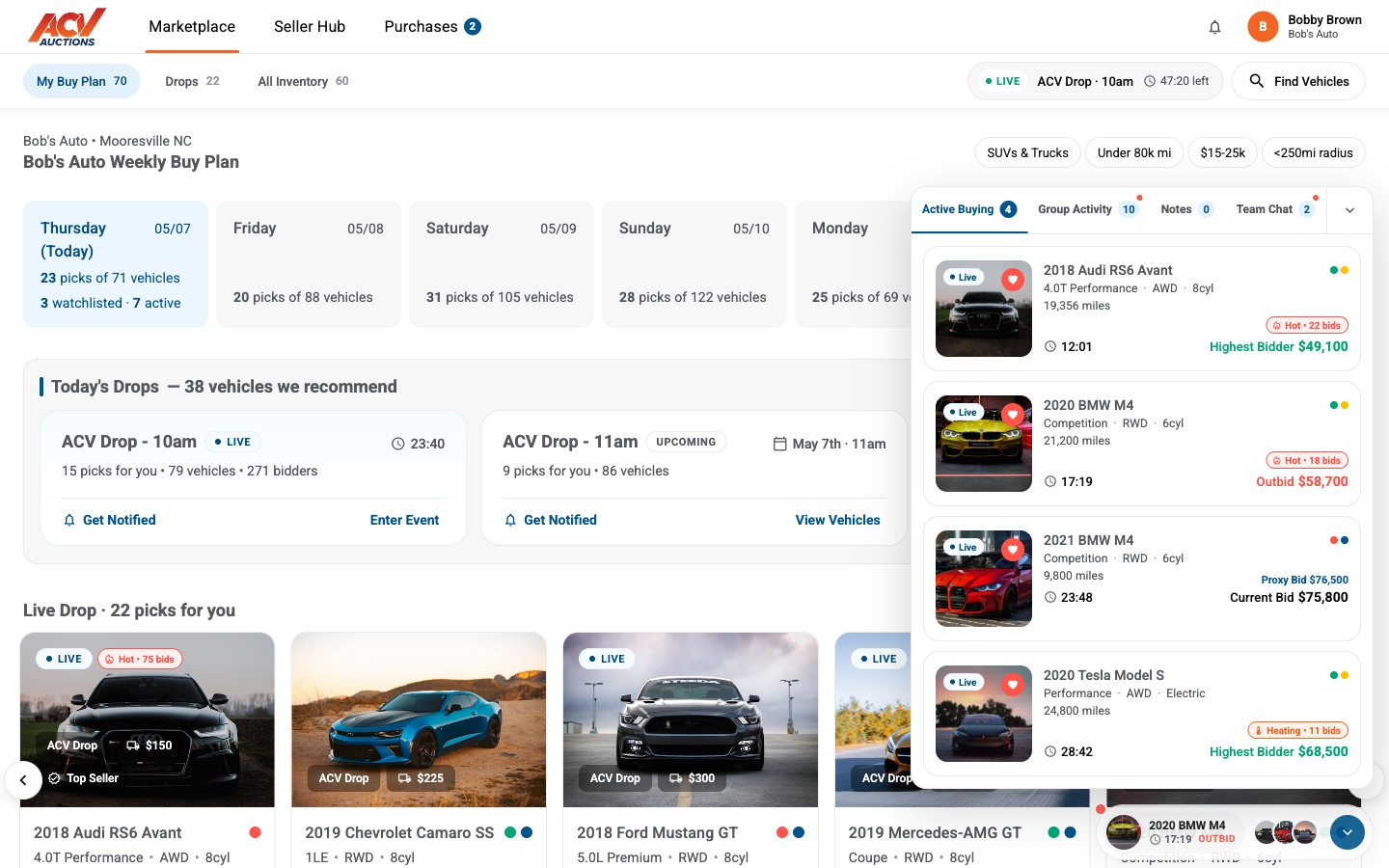Collapse the buying panel with chevron
This screenshot has width=1389, height=868.
(1349, 210)
